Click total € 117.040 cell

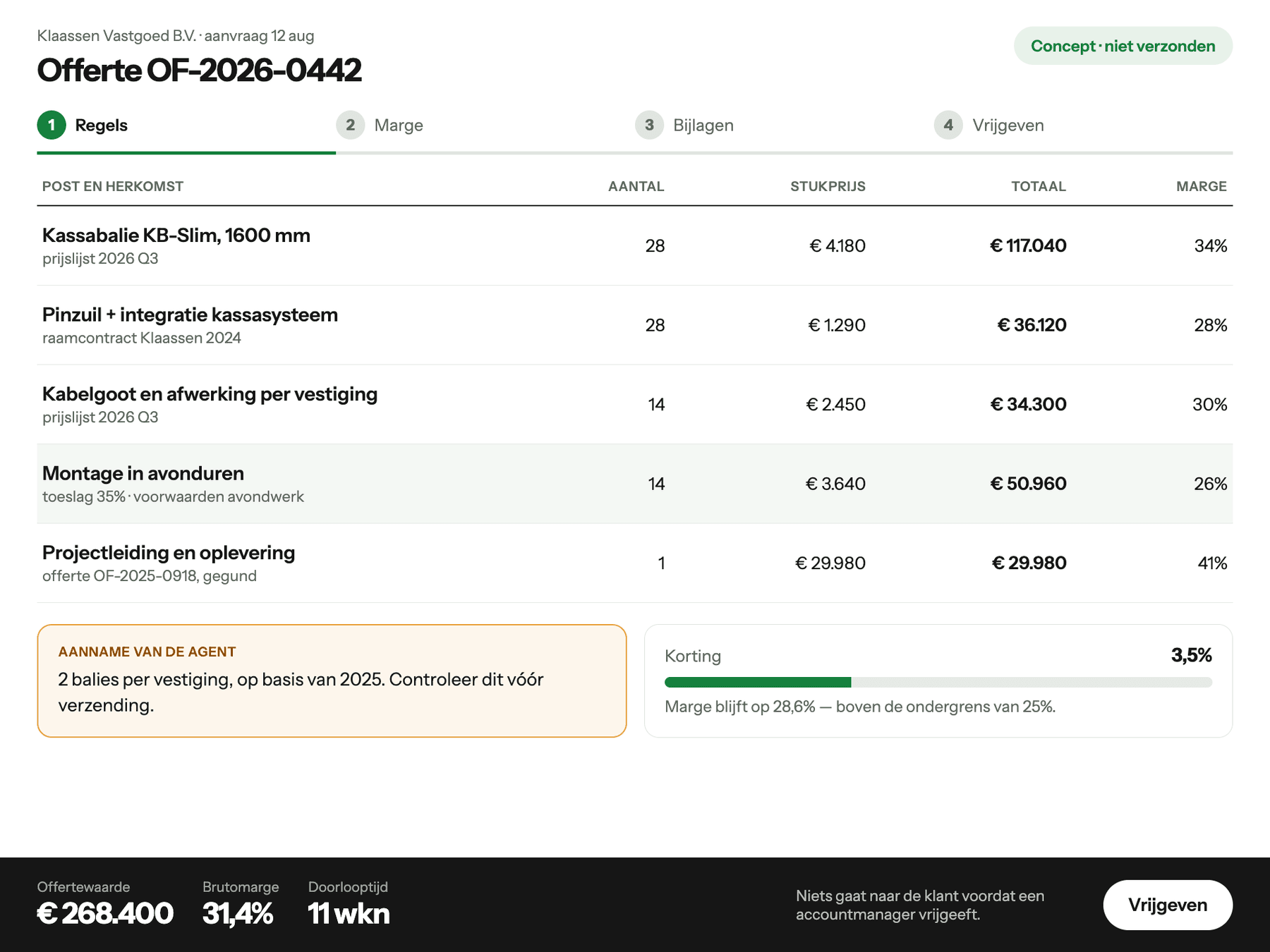pyautogui.click(x=1028, y=245)
